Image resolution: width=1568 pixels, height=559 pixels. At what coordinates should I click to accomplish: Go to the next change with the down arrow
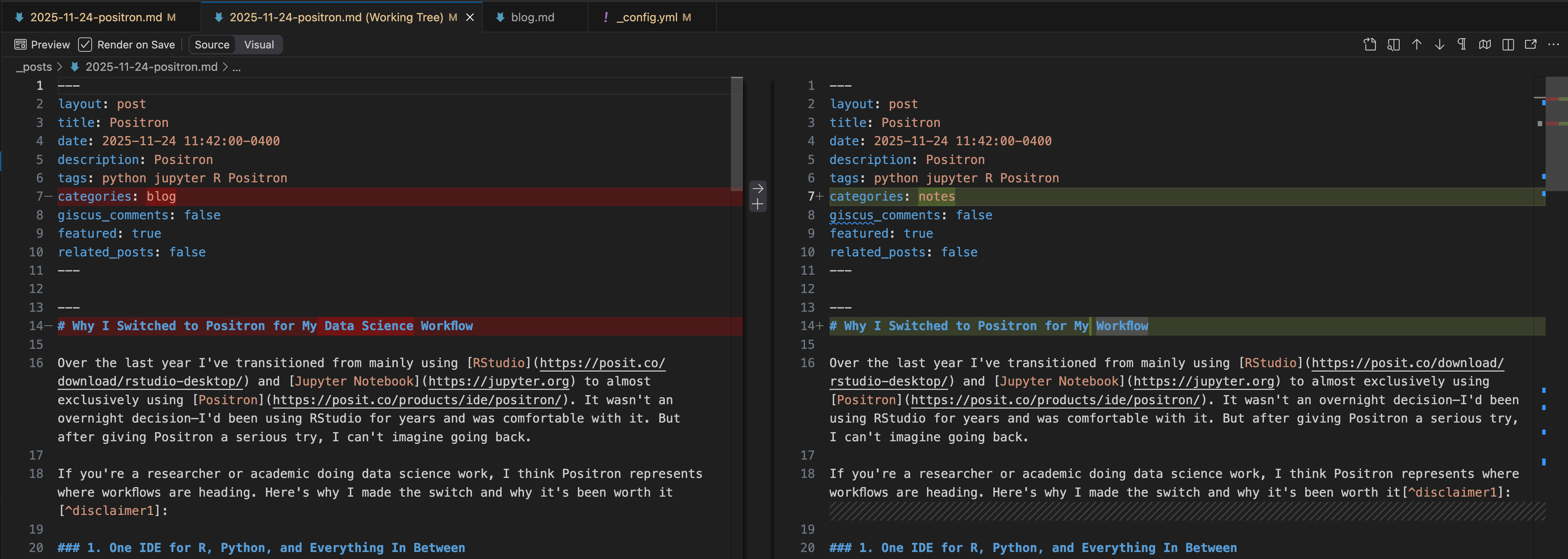pos(1440,44)
